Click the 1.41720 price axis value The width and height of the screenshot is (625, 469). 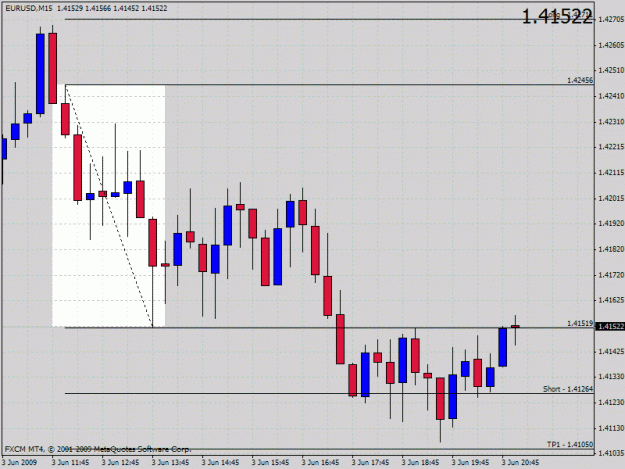(x=611, y=275)
